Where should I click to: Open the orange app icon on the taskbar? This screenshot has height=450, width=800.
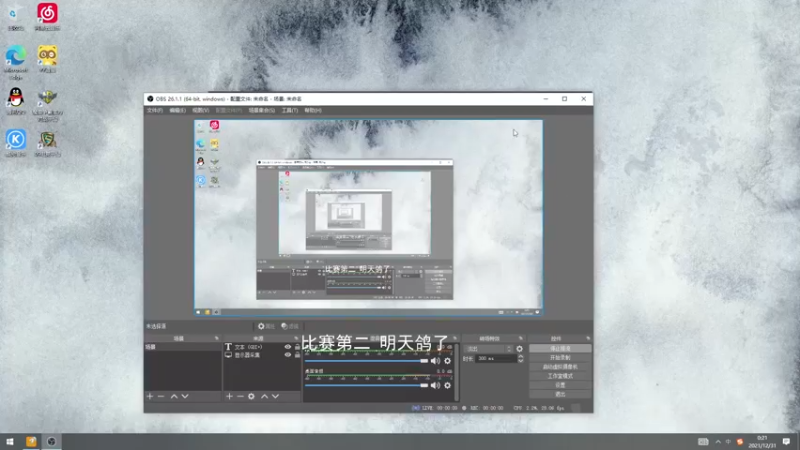click(31, 442)
